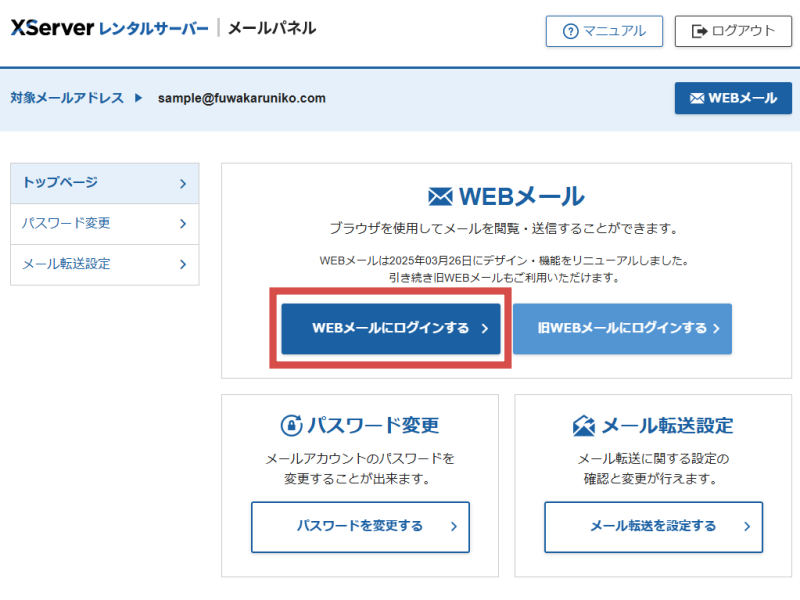This screenshot has height=600, width=800.
Task: Click the large envelope icon by WEBメール heading
Action: point(440,196)
